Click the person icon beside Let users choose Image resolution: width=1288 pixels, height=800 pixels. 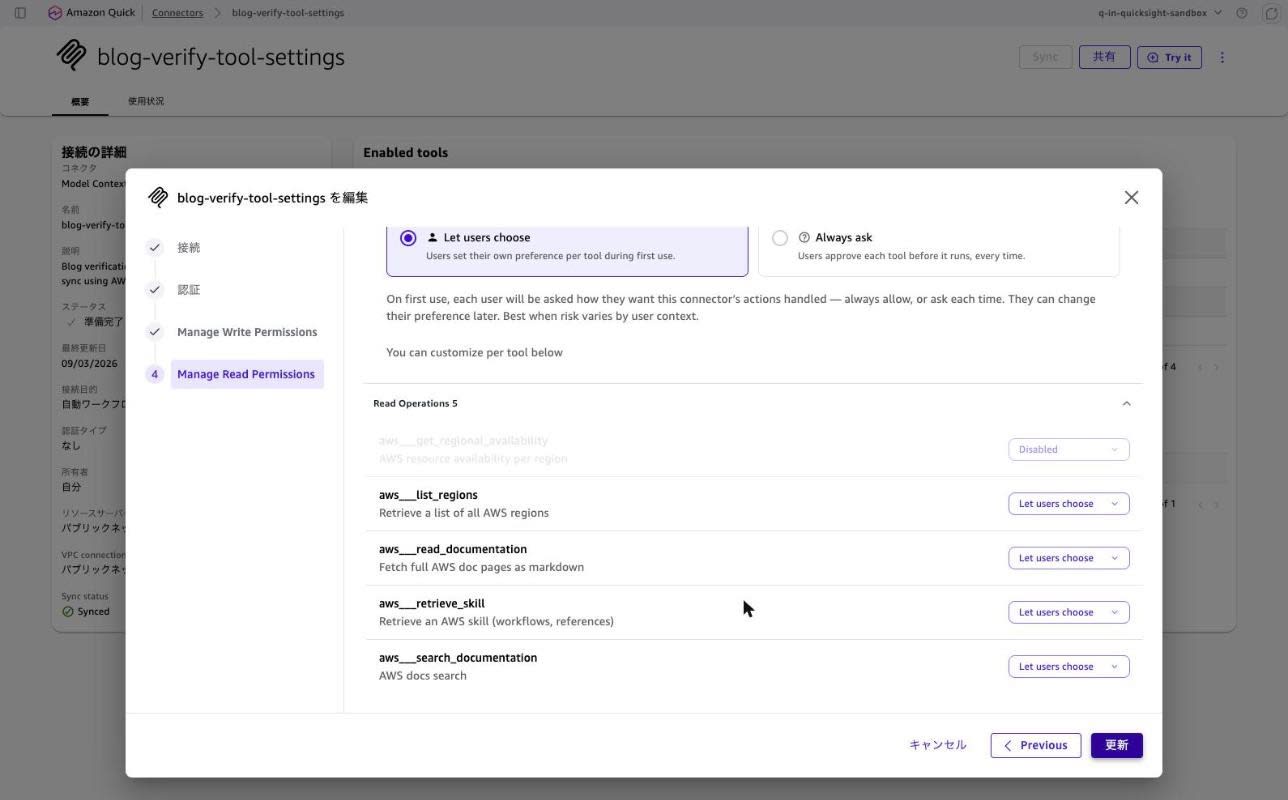click(432, 237)
